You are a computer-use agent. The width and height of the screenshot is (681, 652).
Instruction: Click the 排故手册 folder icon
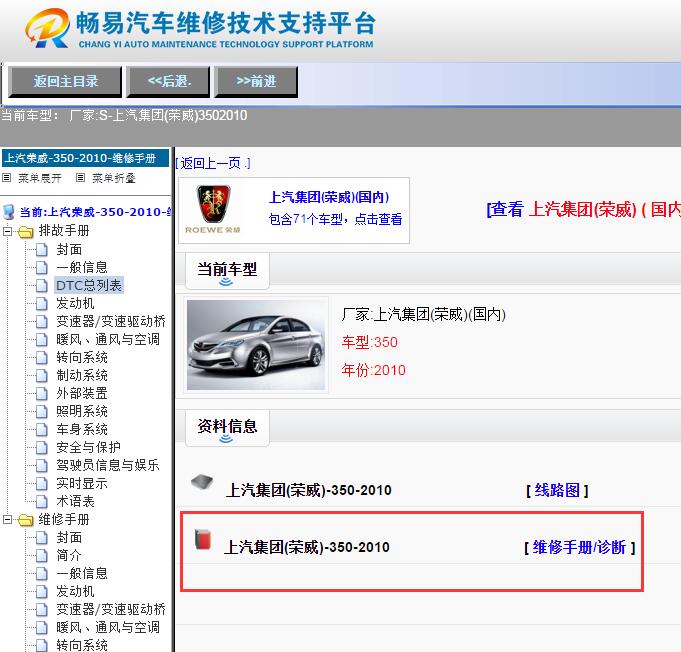coord(26,232)
